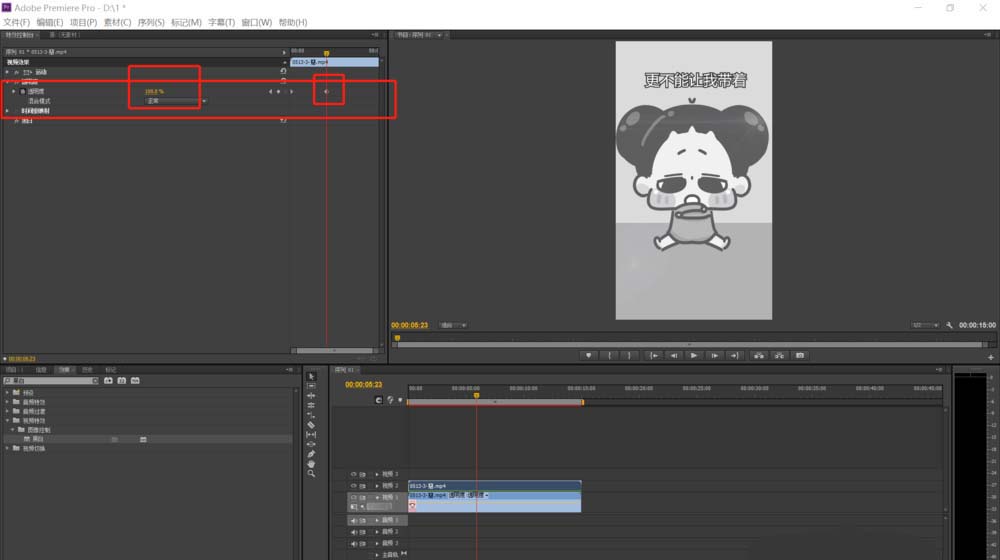Expand the Video 3 track
This screenshot has width=1000, height=560.
[377, 474]
